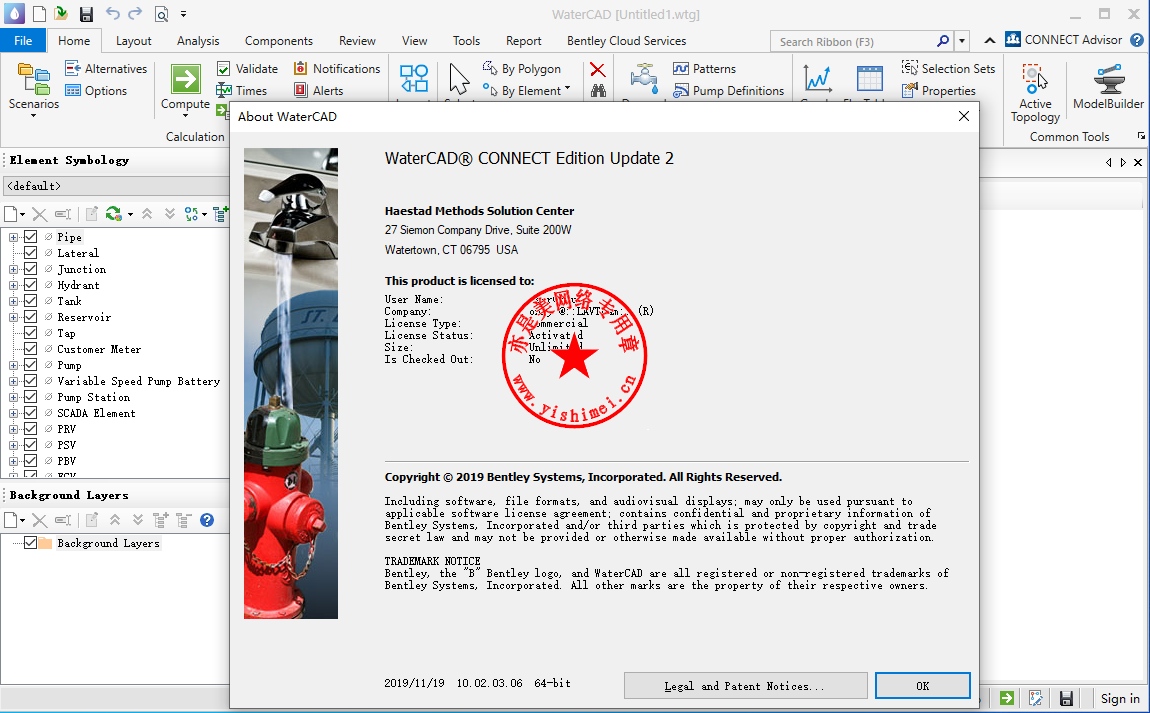The height and width of the screenshot is (713, 1150).
Task: Toggle the Lateral checkbox
Action: click(x=30, y=252)
